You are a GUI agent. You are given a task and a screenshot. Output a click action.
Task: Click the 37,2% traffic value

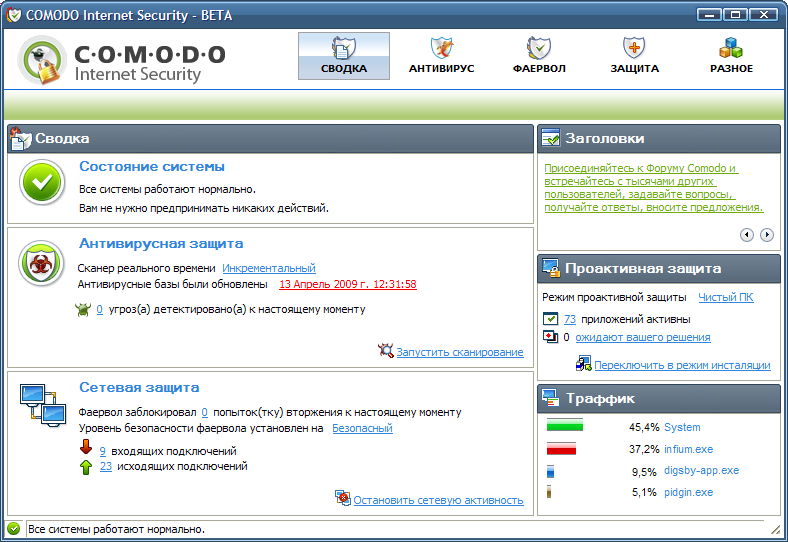pos(644,449)
